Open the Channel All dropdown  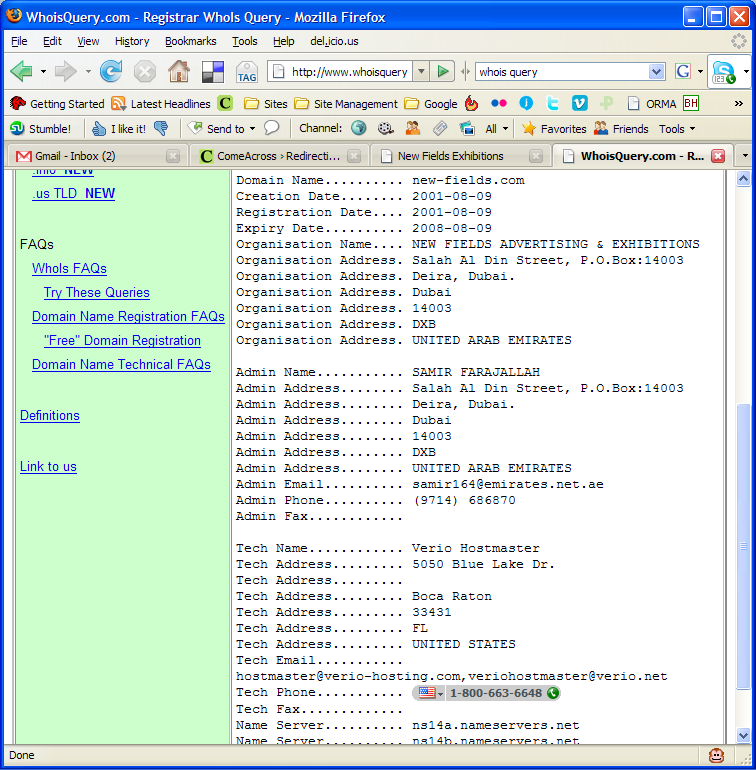tap(496, 129)
